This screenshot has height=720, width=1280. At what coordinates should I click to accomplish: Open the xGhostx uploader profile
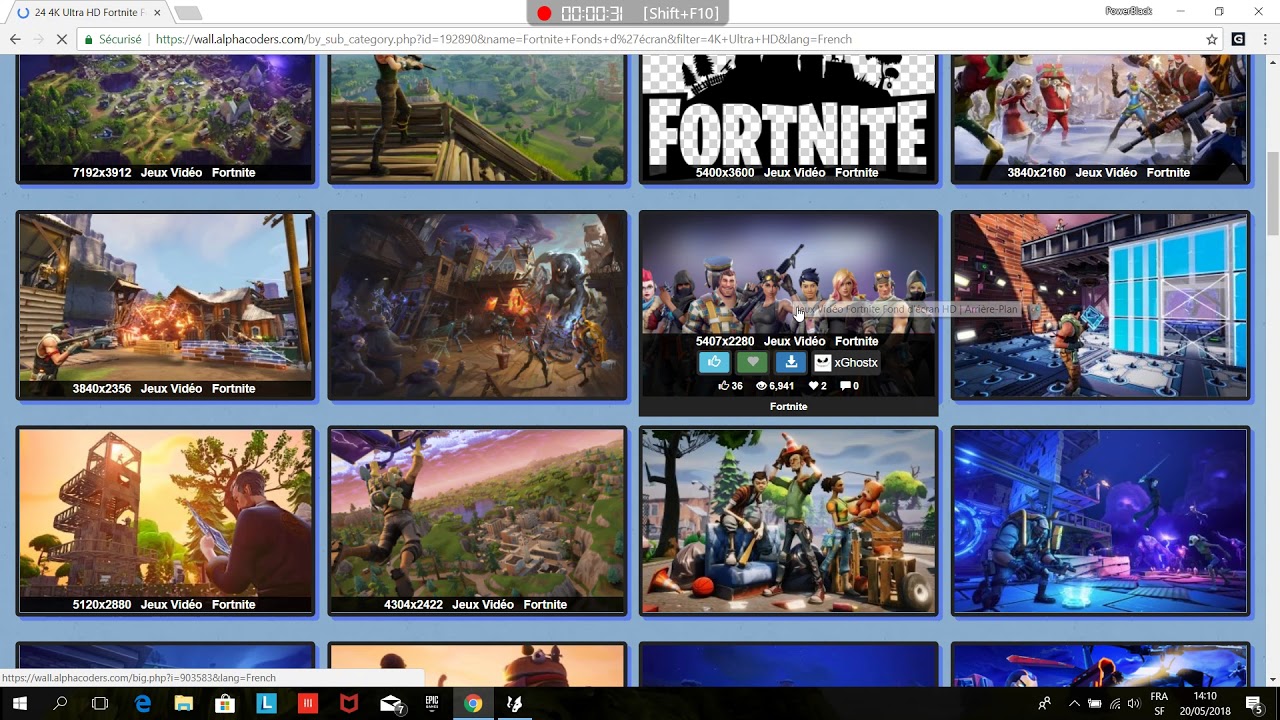pos(856,363)
